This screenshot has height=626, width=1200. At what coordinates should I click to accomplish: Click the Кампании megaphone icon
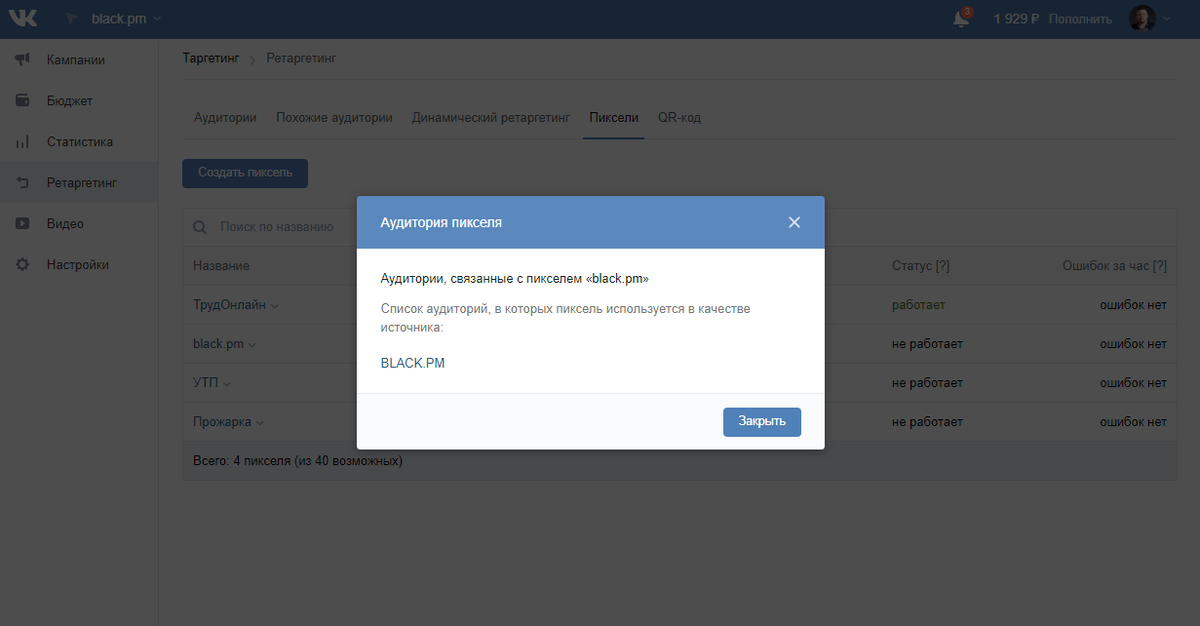pos(22,60)
